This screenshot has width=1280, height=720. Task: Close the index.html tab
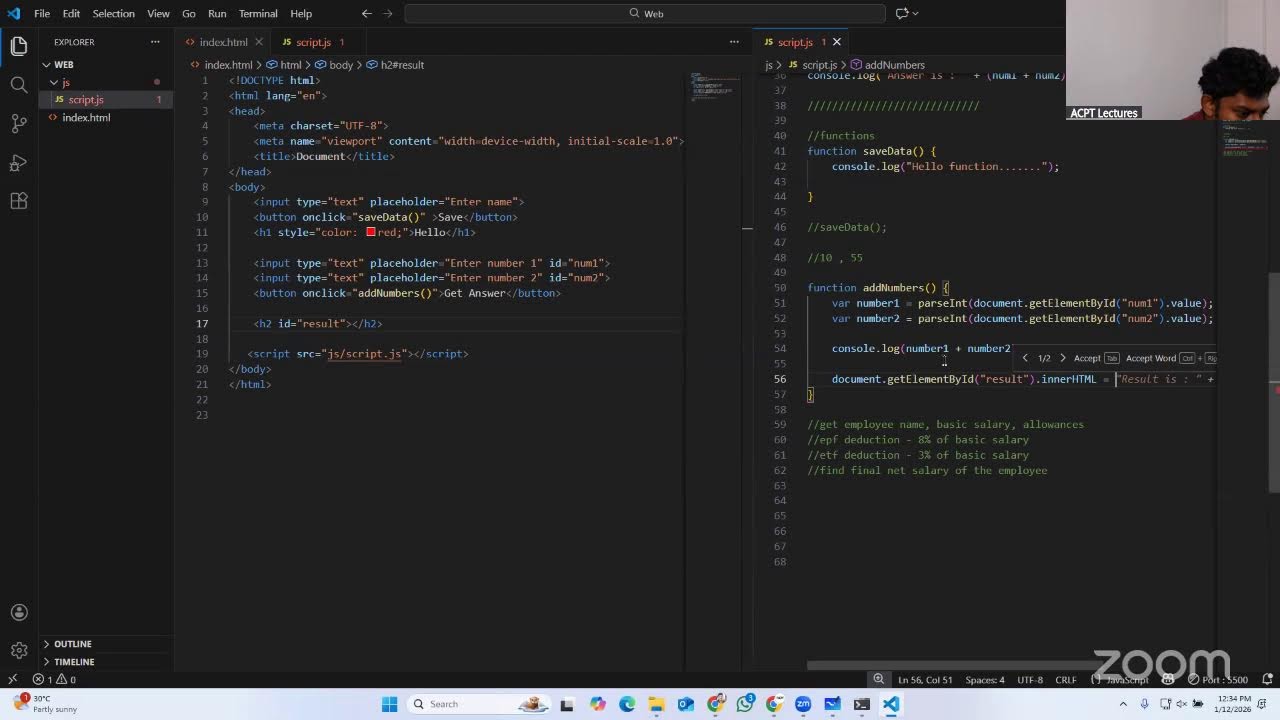point(259,42)
